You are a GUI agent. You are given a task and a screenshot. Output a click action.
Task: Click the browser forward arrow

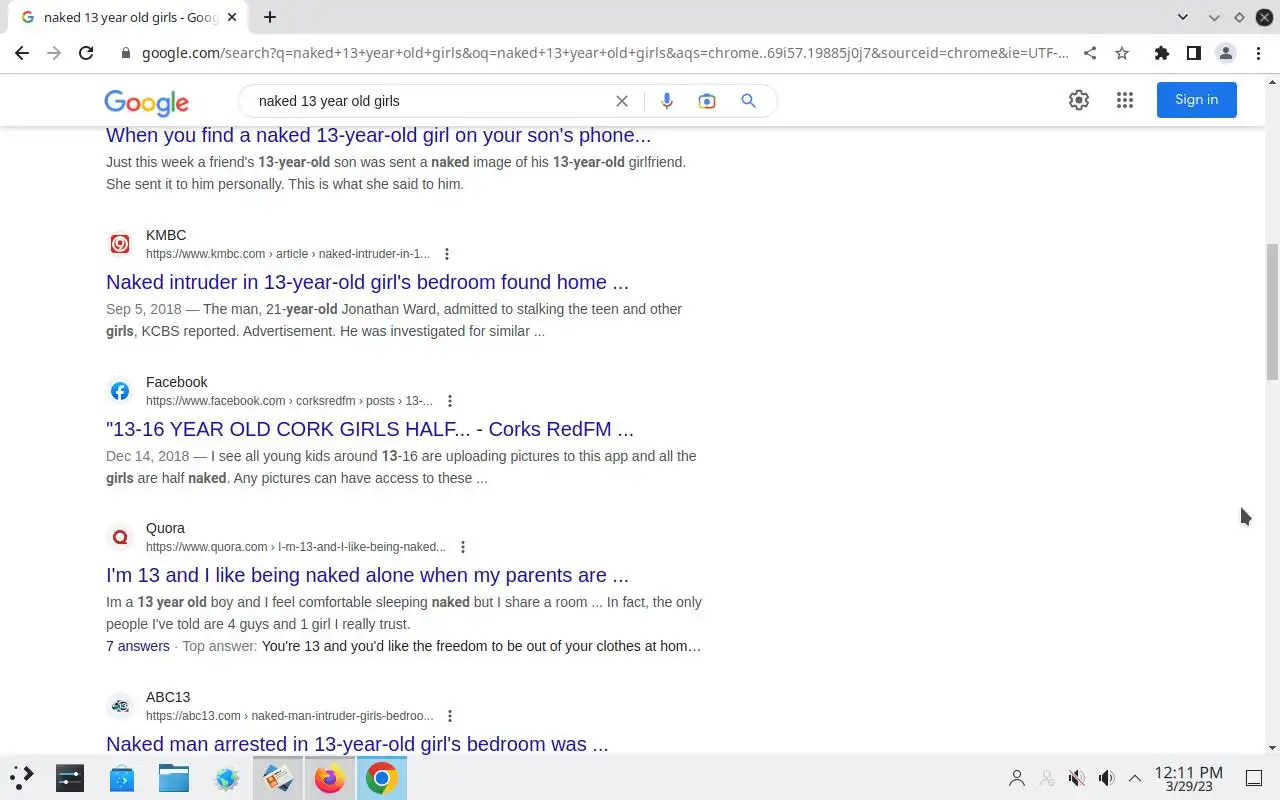pos(54,53)
